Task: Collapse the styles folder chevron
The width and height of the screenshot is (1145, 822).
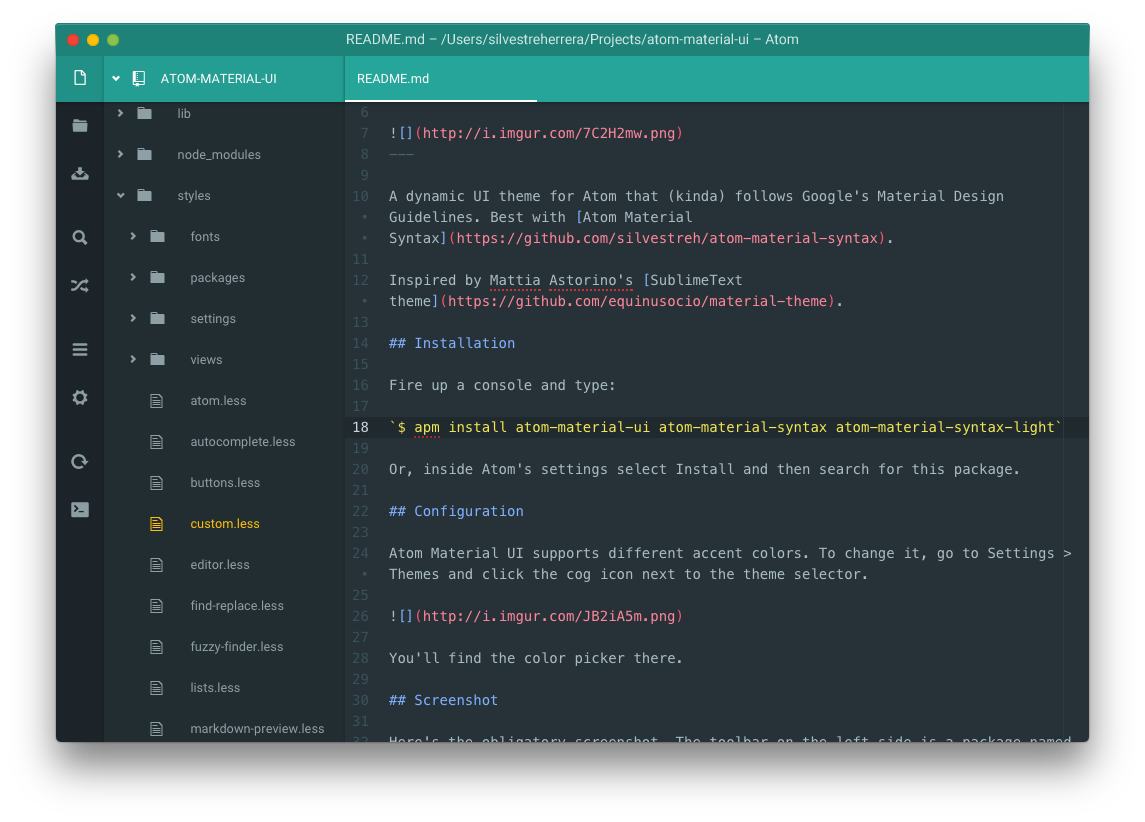Action: coord(120,195)
